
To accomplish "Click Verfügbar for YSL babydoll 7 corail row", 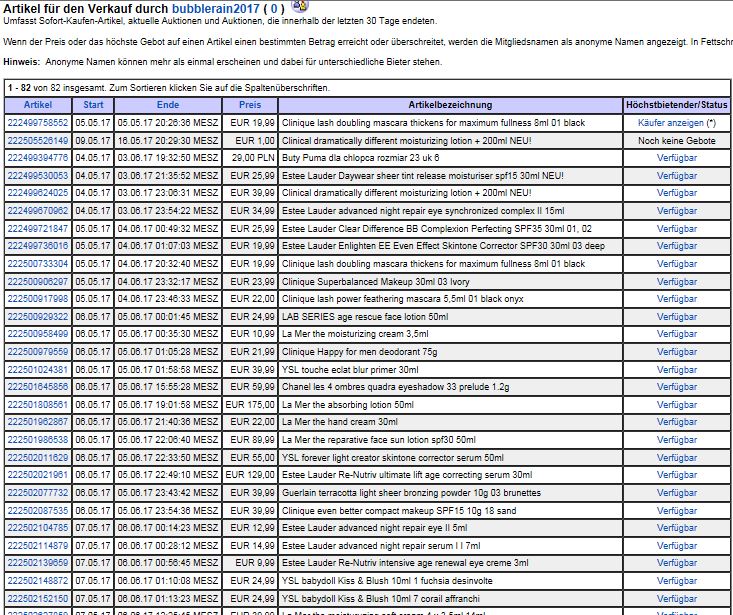I will coord(676,598).
